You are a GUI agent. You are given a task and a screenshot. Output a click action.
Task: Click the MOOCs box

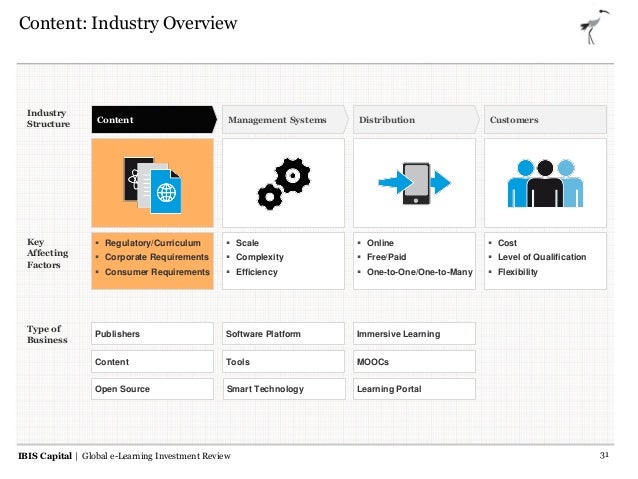[414, 362]
